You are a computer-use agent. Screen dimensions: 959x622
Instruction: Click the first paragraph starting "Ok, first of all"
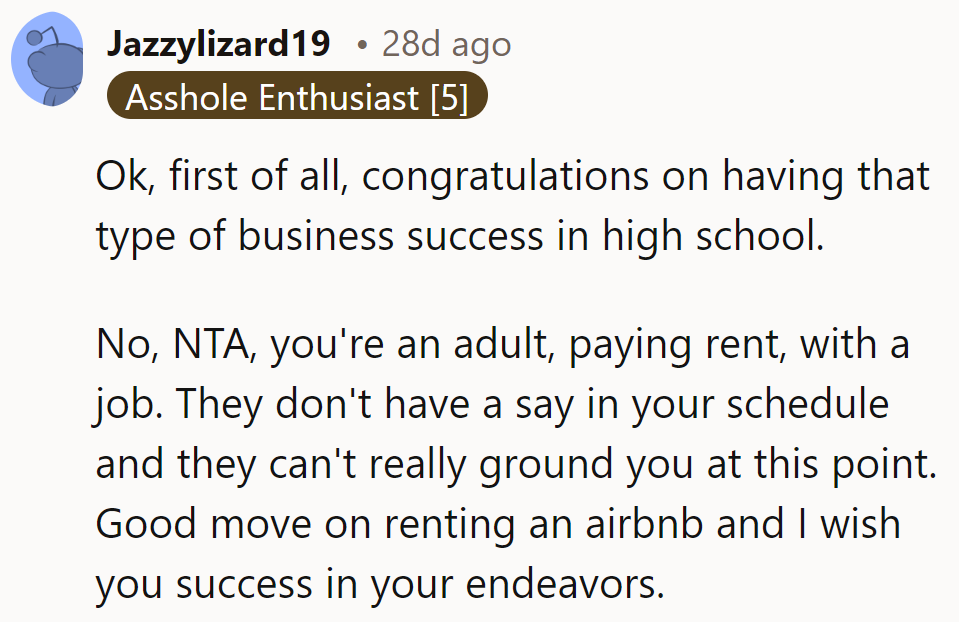(512, 207)
